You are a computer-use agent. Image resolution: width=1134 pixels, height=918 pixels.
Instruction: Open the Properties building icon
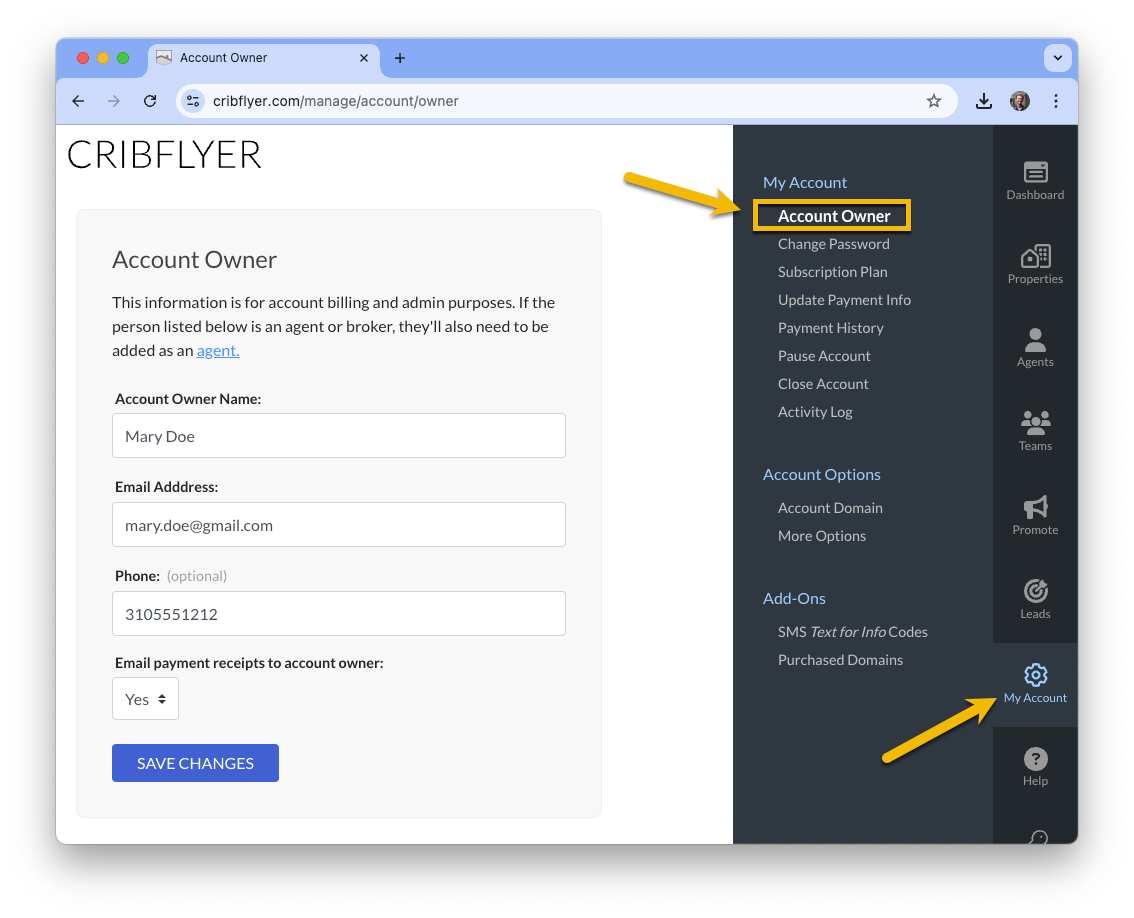pos(1035,255)
